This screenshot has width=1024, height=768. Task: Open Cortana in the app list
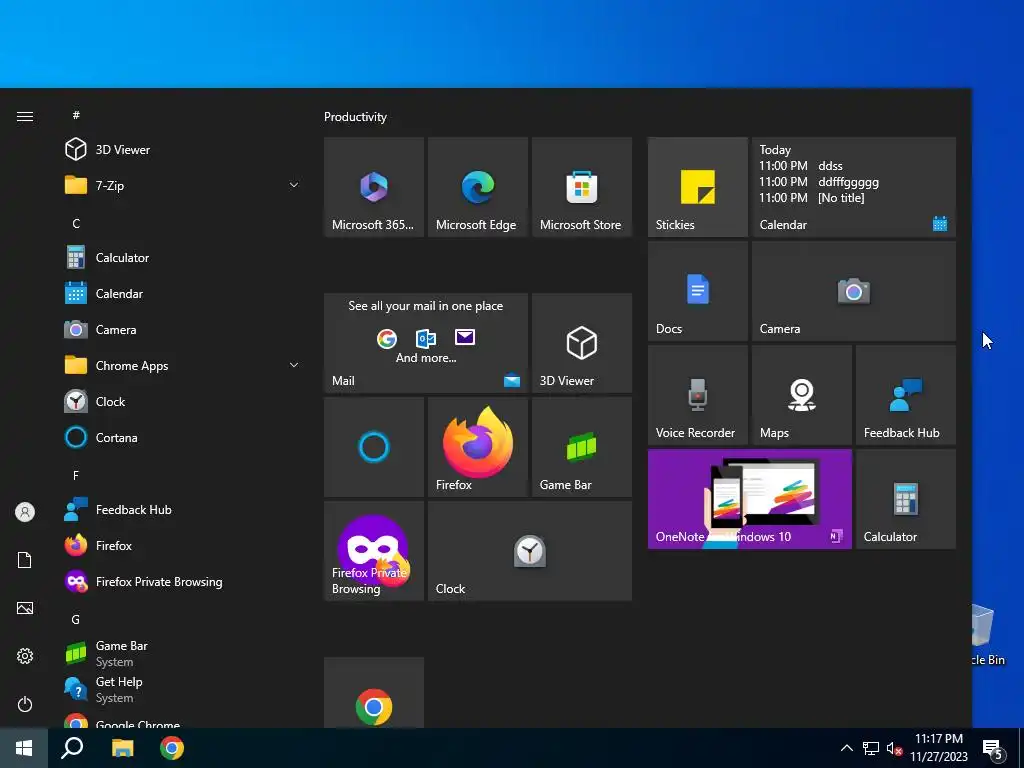(183, 438)
